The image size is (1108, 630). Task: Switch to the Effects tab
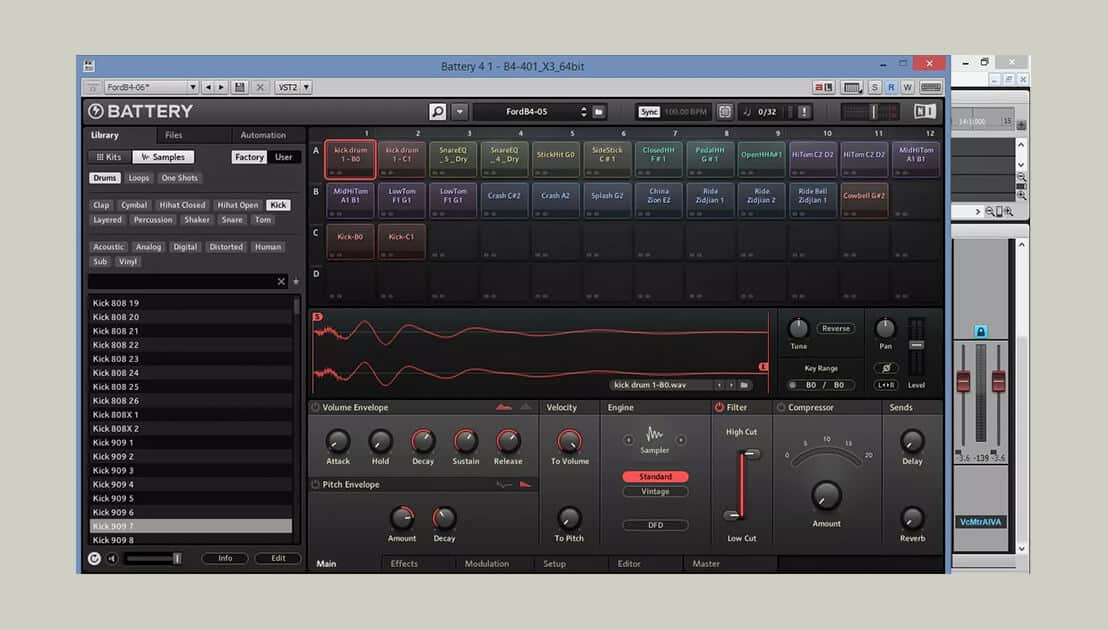click(x=404, y=564)
